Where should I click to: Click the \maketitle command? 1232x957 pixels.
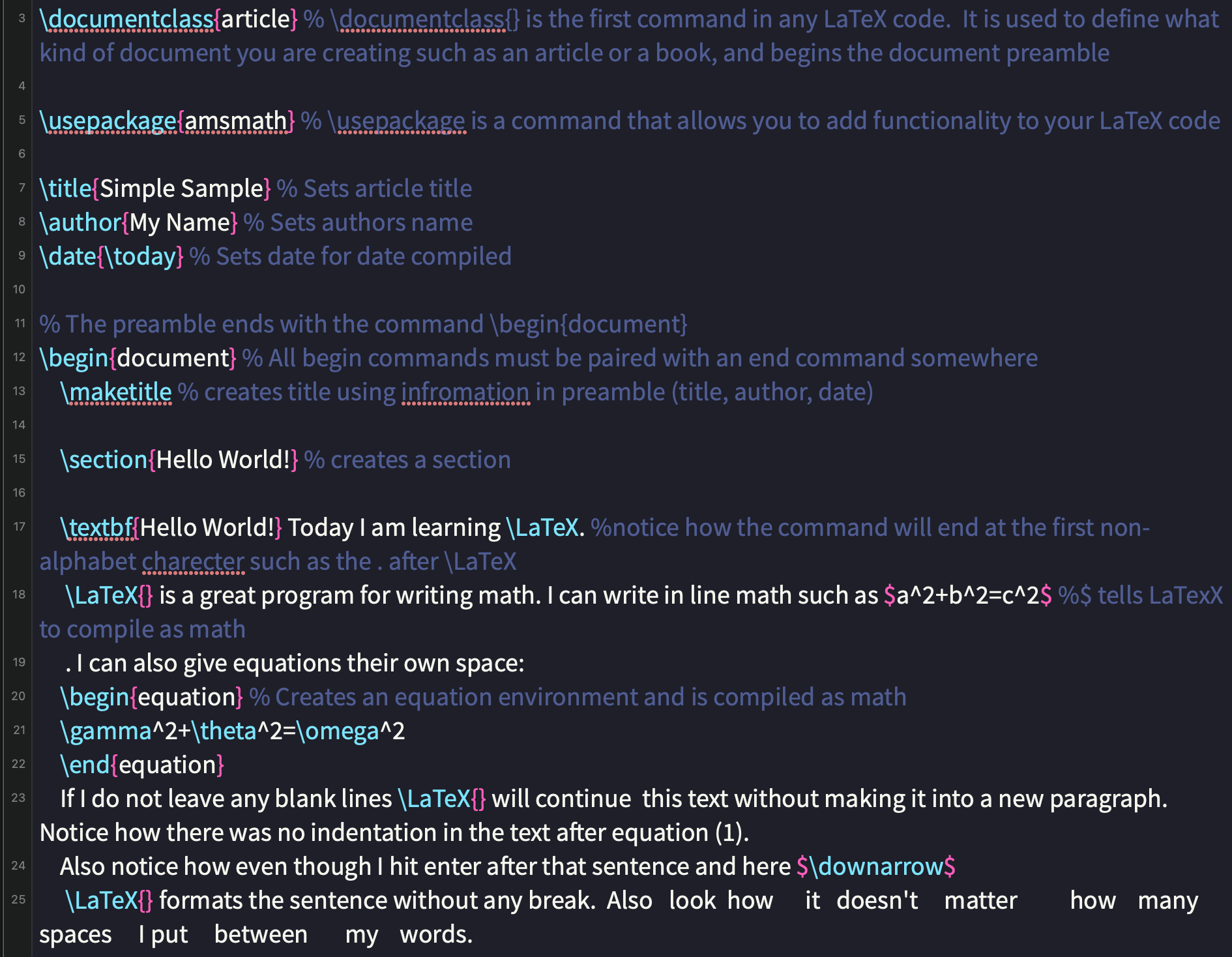coord(116,392)
